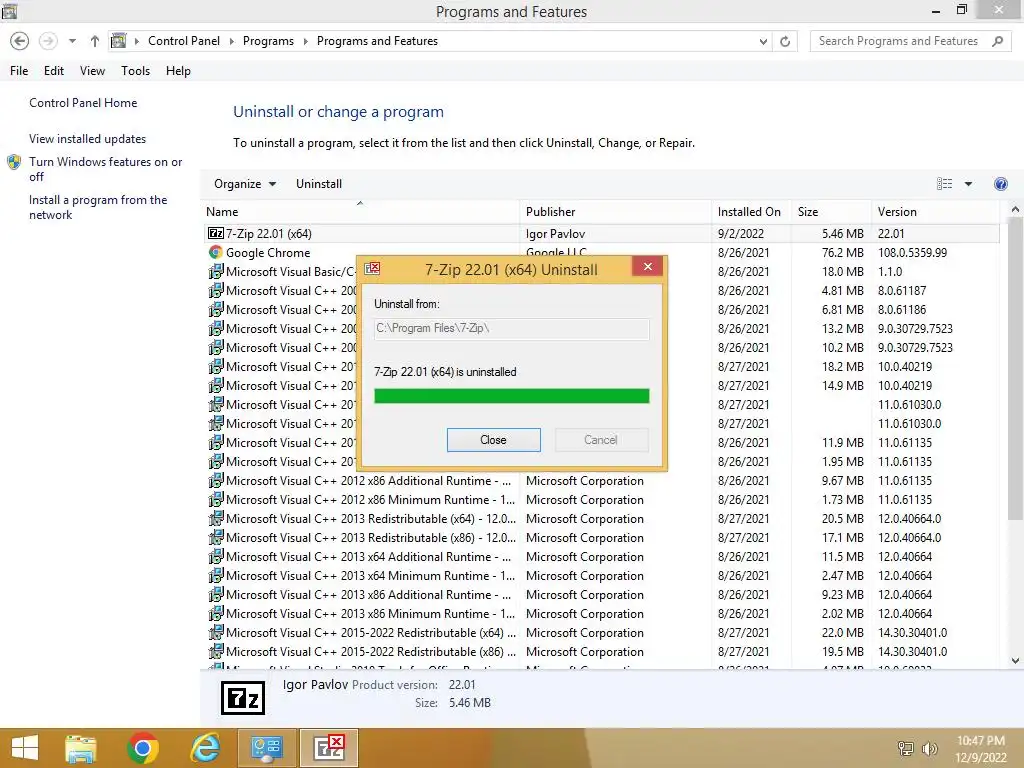The width and height of the screenshot is (1024, 768).
Task: Open the View menu
Action: coord(92,71)
